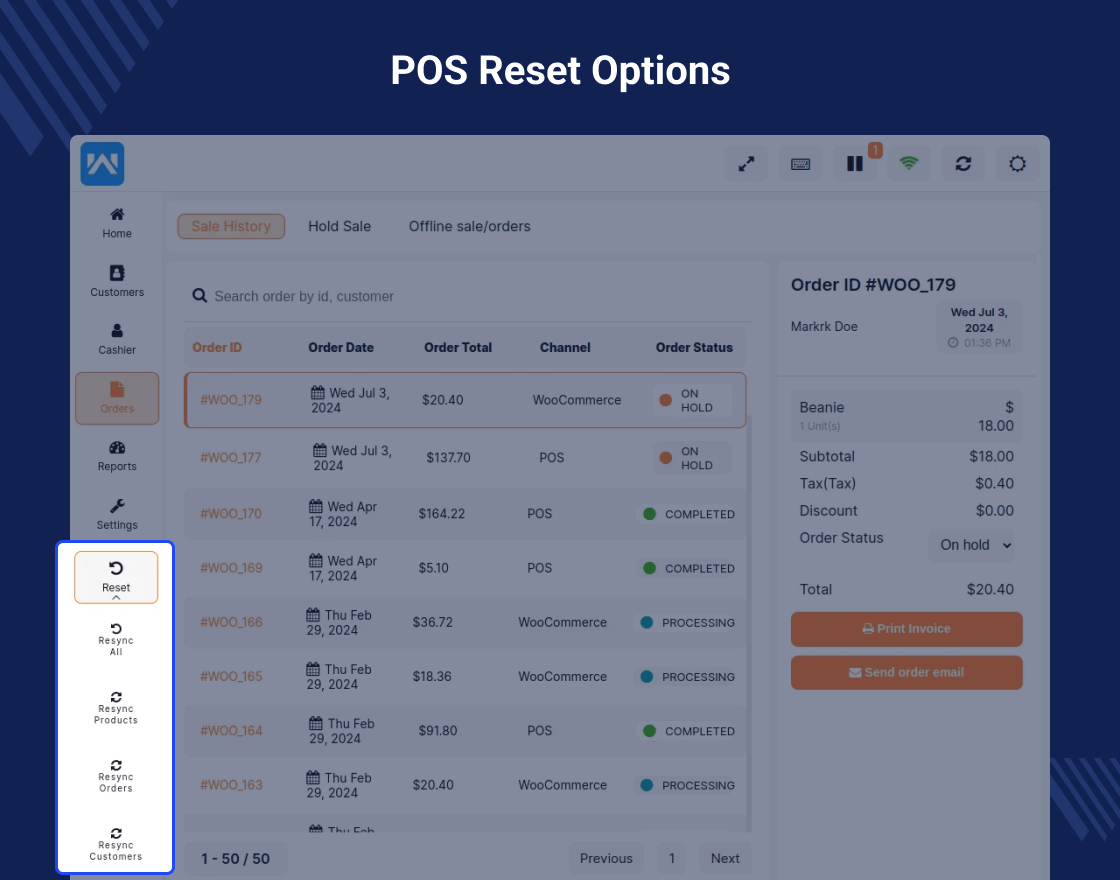Trigger Resync Orders
Image resolution: width=1120 pixels, height=880 pixels.
point(115,777)
